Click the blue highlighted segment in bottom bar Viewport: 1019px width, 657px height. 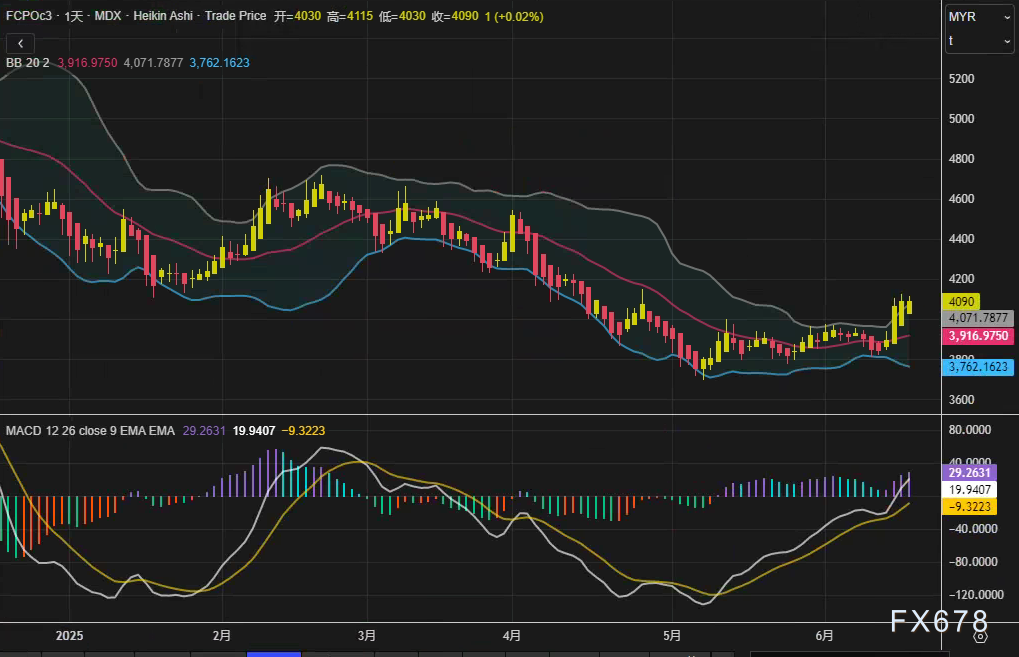(273, 653)
